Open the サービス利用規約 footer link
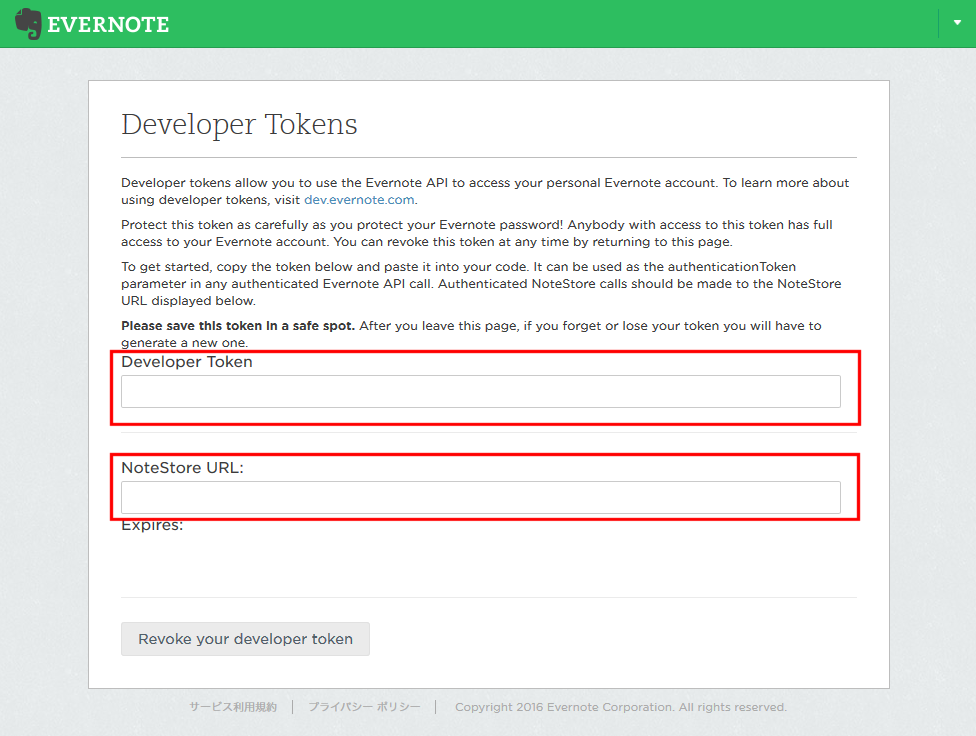Viewport: 976px width, 736px height. click(233, 707)
